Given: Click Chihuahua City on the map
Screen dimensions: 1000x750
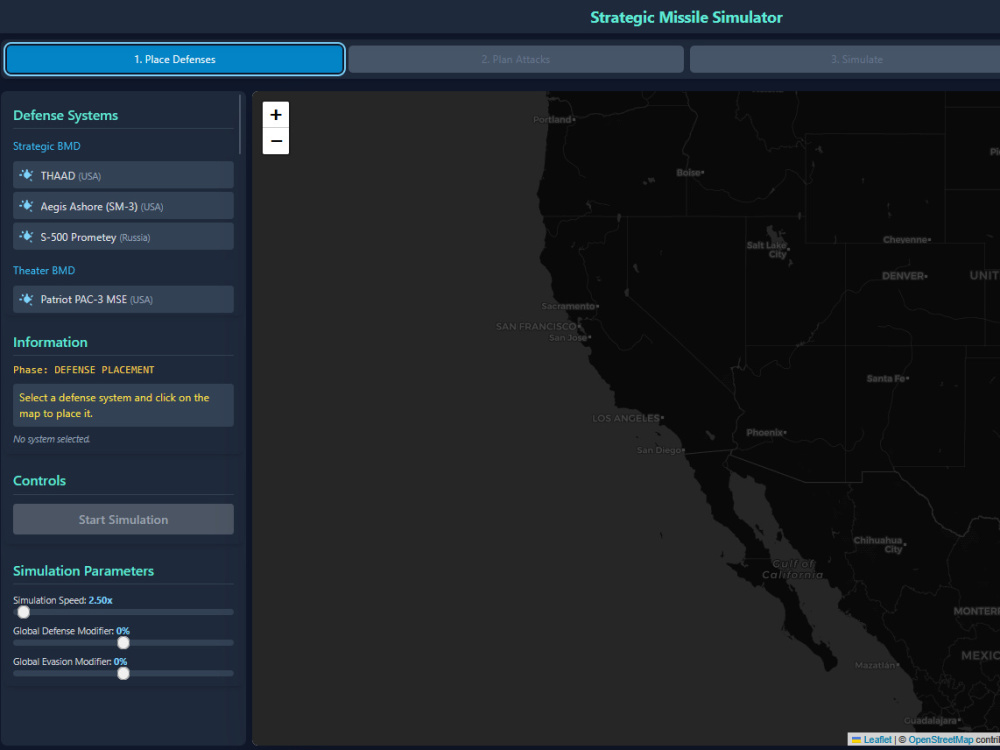Looking at the screenshot, I should point(880,545).
